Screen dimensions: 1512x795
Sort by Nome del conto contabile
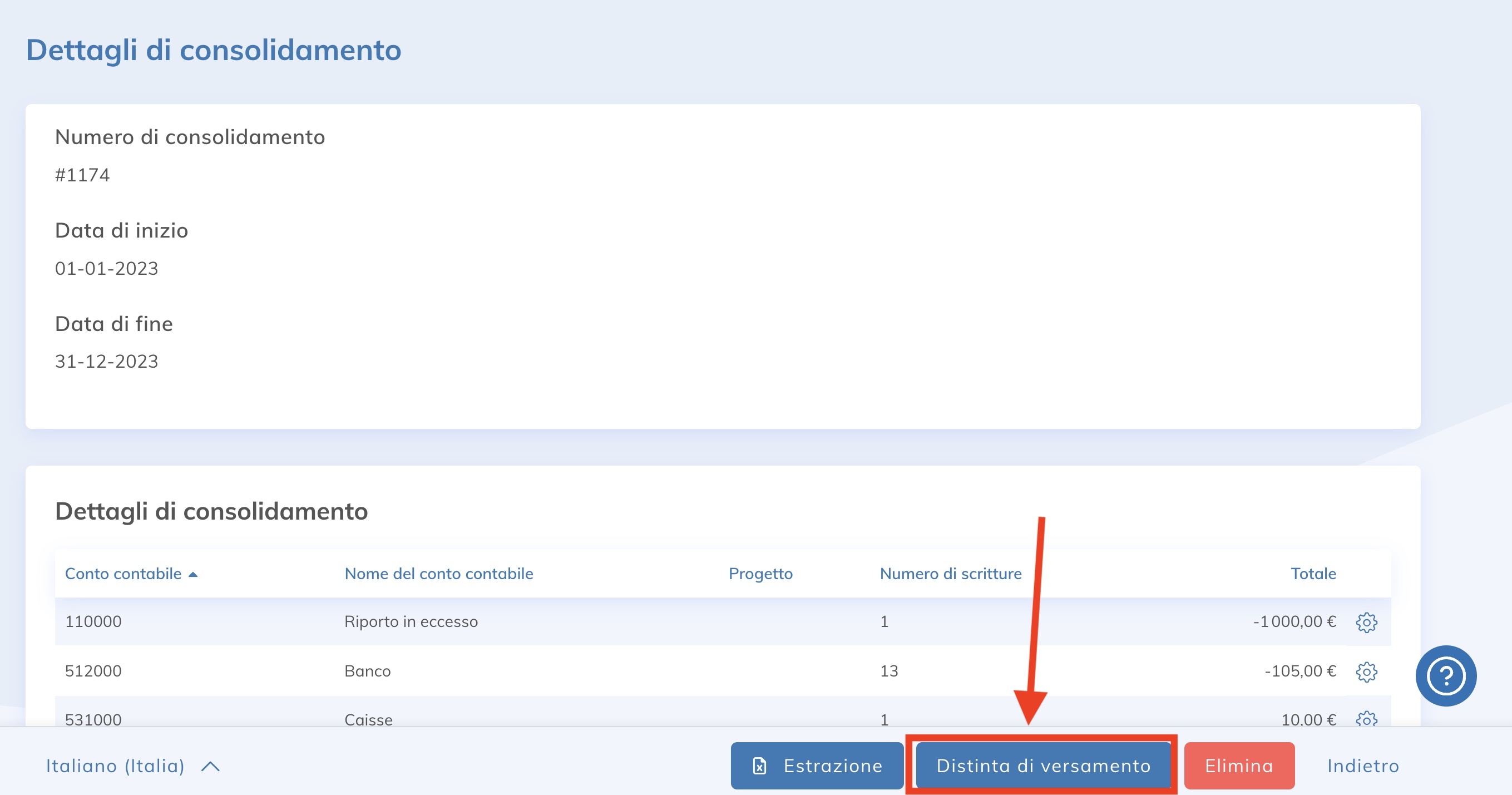coord(438,574)
